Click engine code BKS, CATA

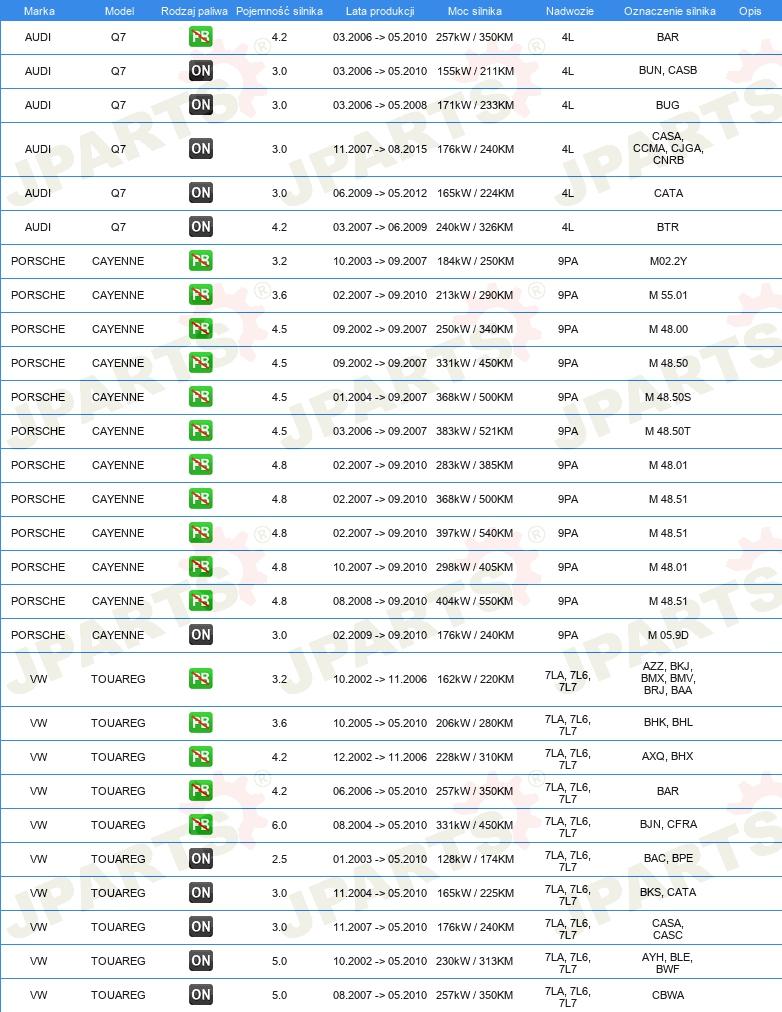pyautogui.click(x=668, y=892)
